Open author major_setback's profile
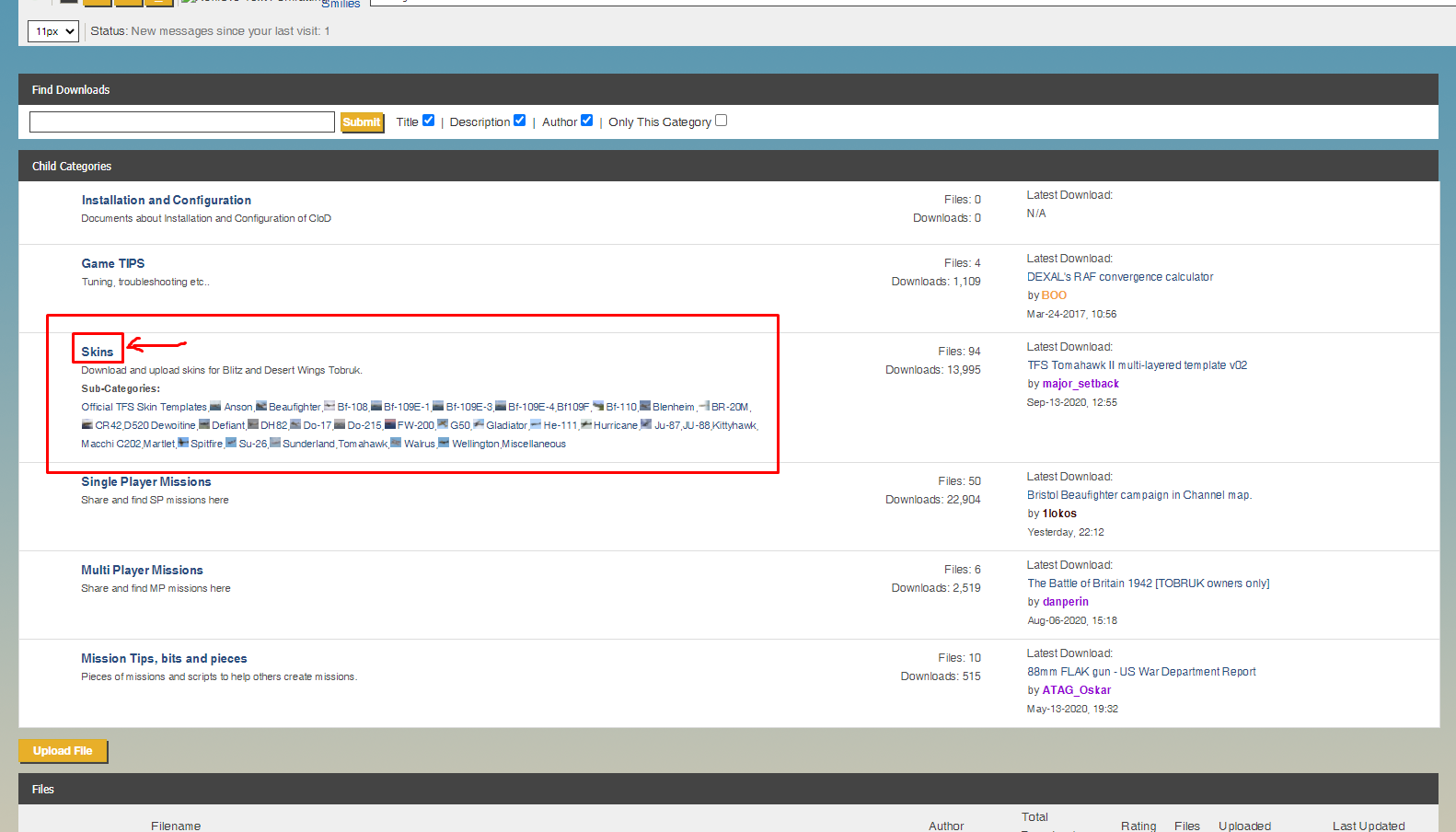The width and height of the screenshot is (1456, 832). (x=1080, y=384)
